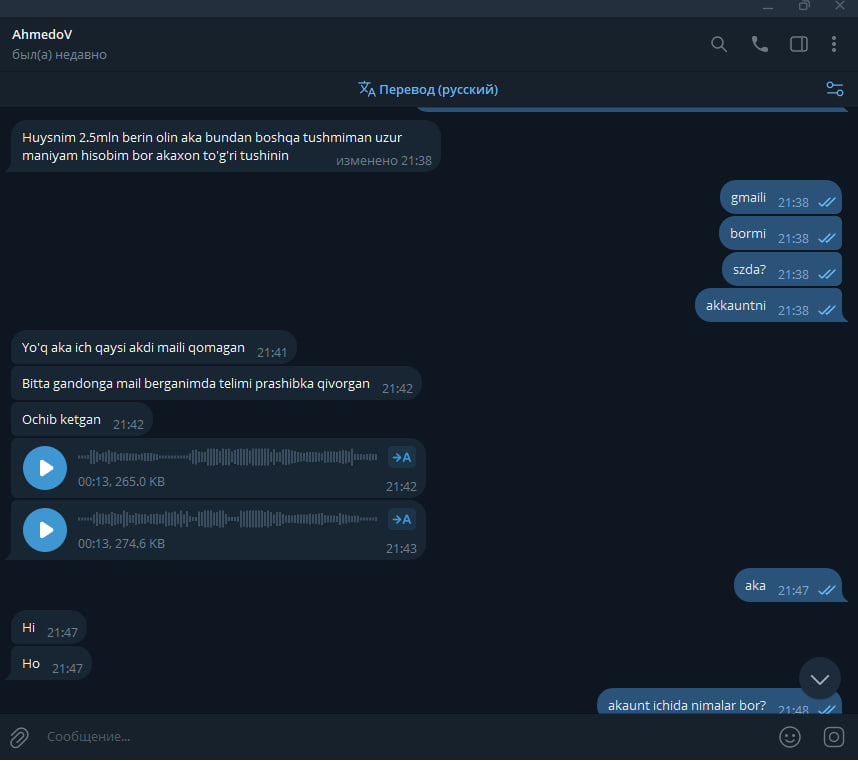Open the three-dot chat options menu
Screen dimensions: 858x761
(833, 44)
